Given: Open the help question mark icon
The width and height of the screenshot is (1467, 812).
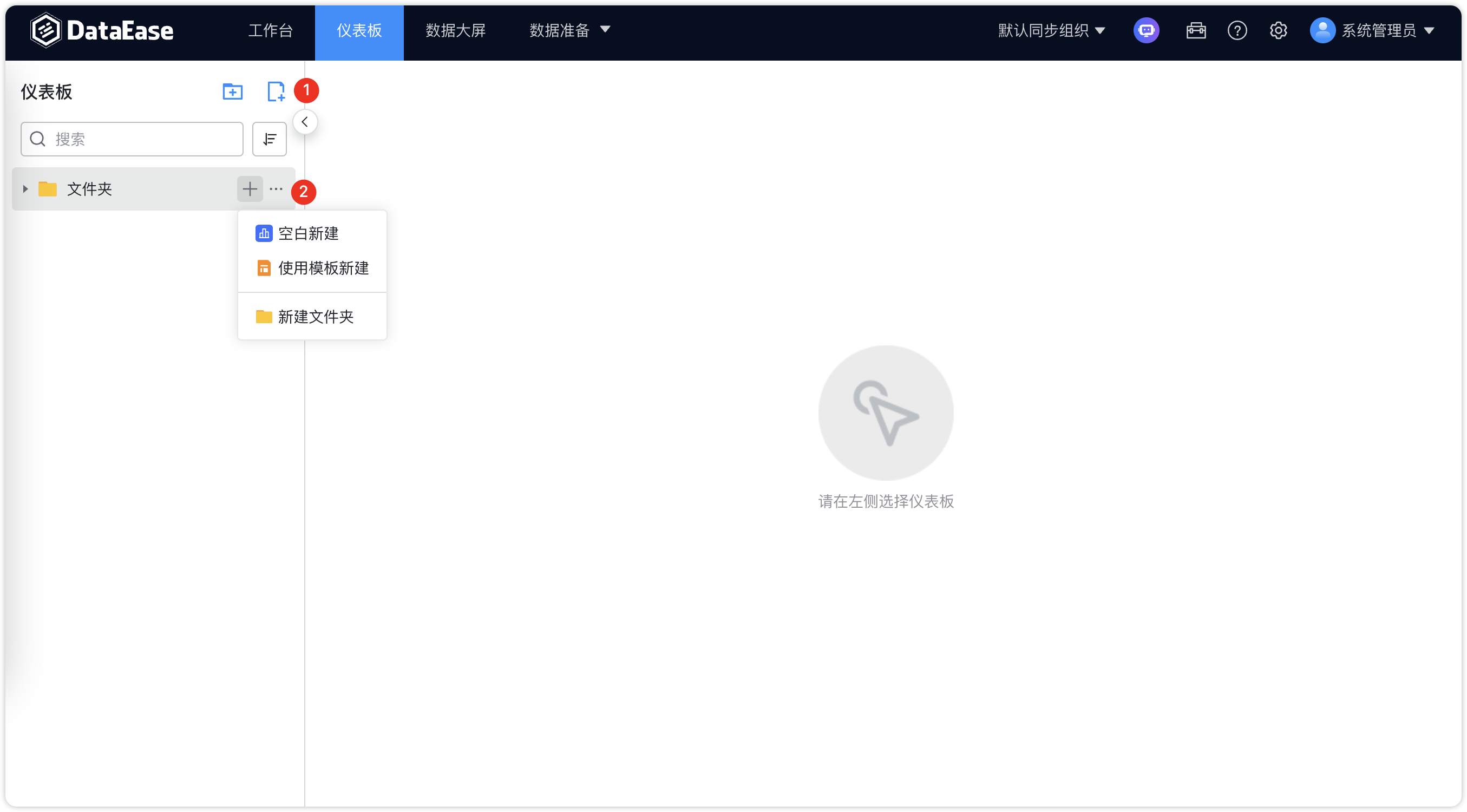Looking at the screenshot, I should [1237, 31].
